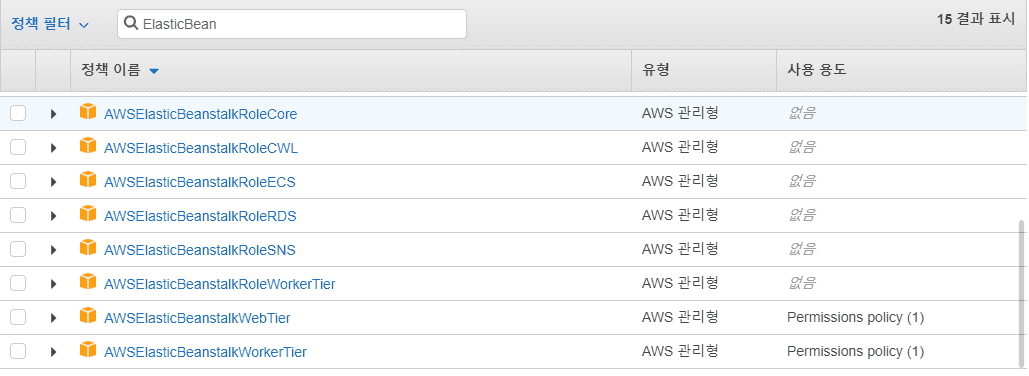Expand the AWSElasticBeanstalkRoleRDS row
The image size is (1029, 376).
tap(54, 216)
